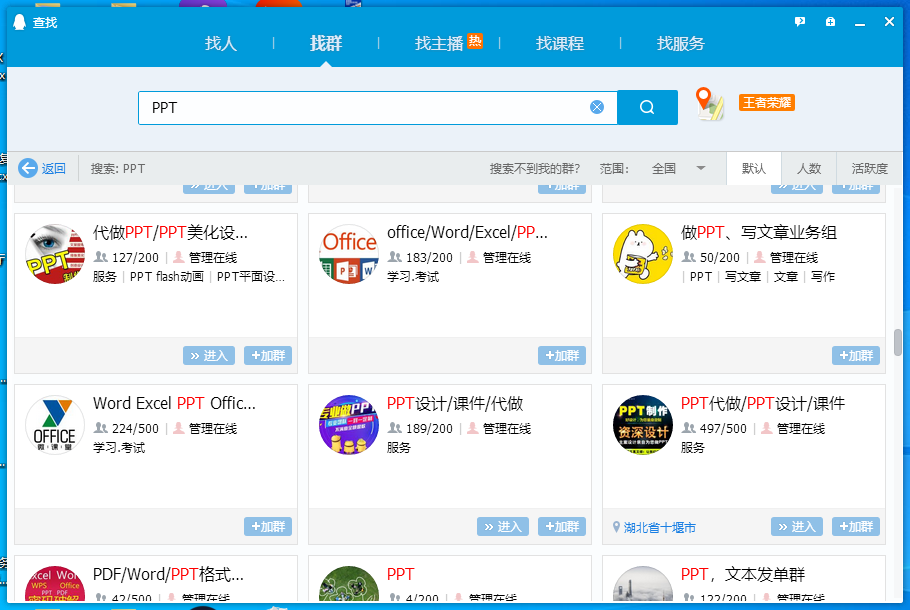Click the 王者荣耀 promo tag
The width and height of the screenshot is (910, 610).
pyautogui.click(x=767, y=103)
